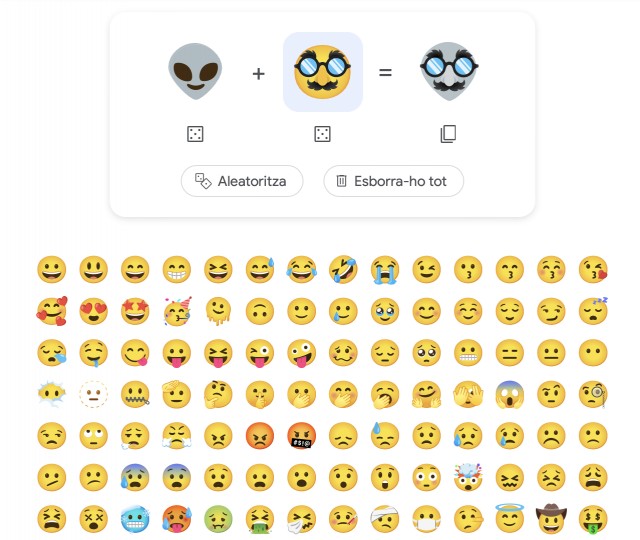Select the alien emoji slot
640x540 pixels.
(195, 71)
